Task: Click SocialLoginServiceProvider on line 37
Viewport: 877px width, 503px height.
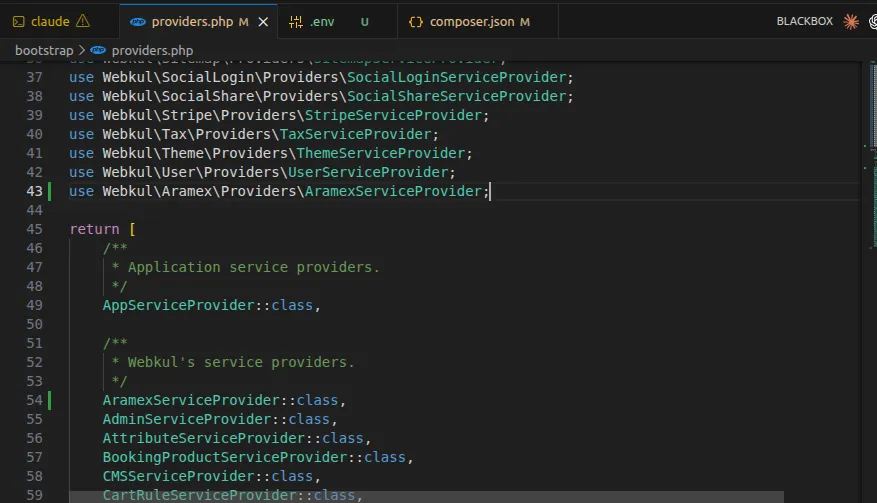Action: tap(457, 77)
